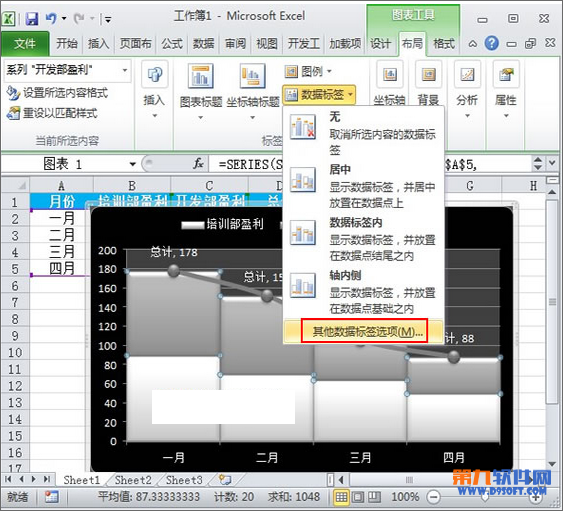Select column G header
563x511 pixels.
pos(470,185)
